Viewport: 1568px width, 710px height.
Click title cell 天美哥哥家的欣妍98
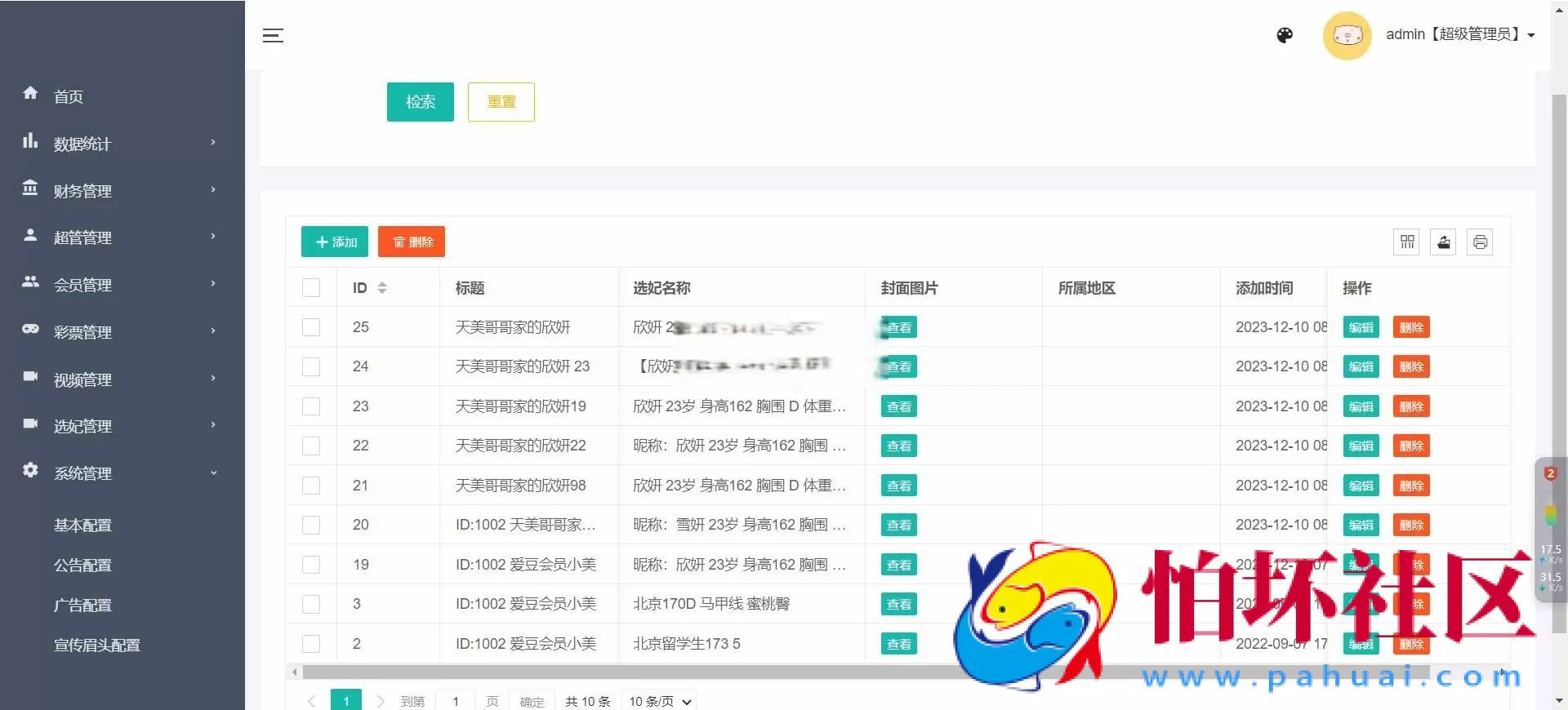click(521, 486)
